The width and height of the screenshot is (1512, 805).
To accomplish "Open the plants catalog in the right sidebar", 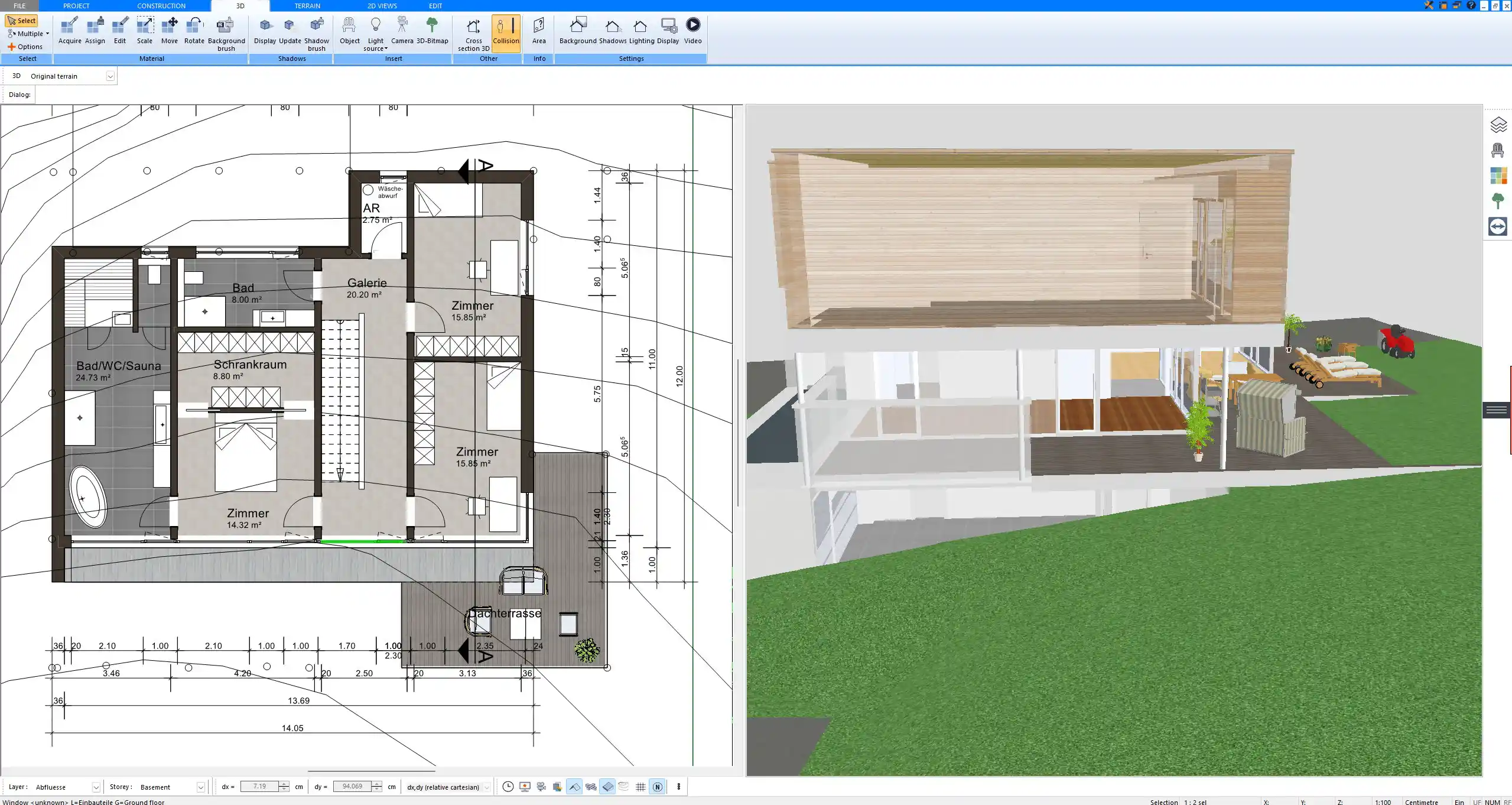I will tap(1499, 200).
